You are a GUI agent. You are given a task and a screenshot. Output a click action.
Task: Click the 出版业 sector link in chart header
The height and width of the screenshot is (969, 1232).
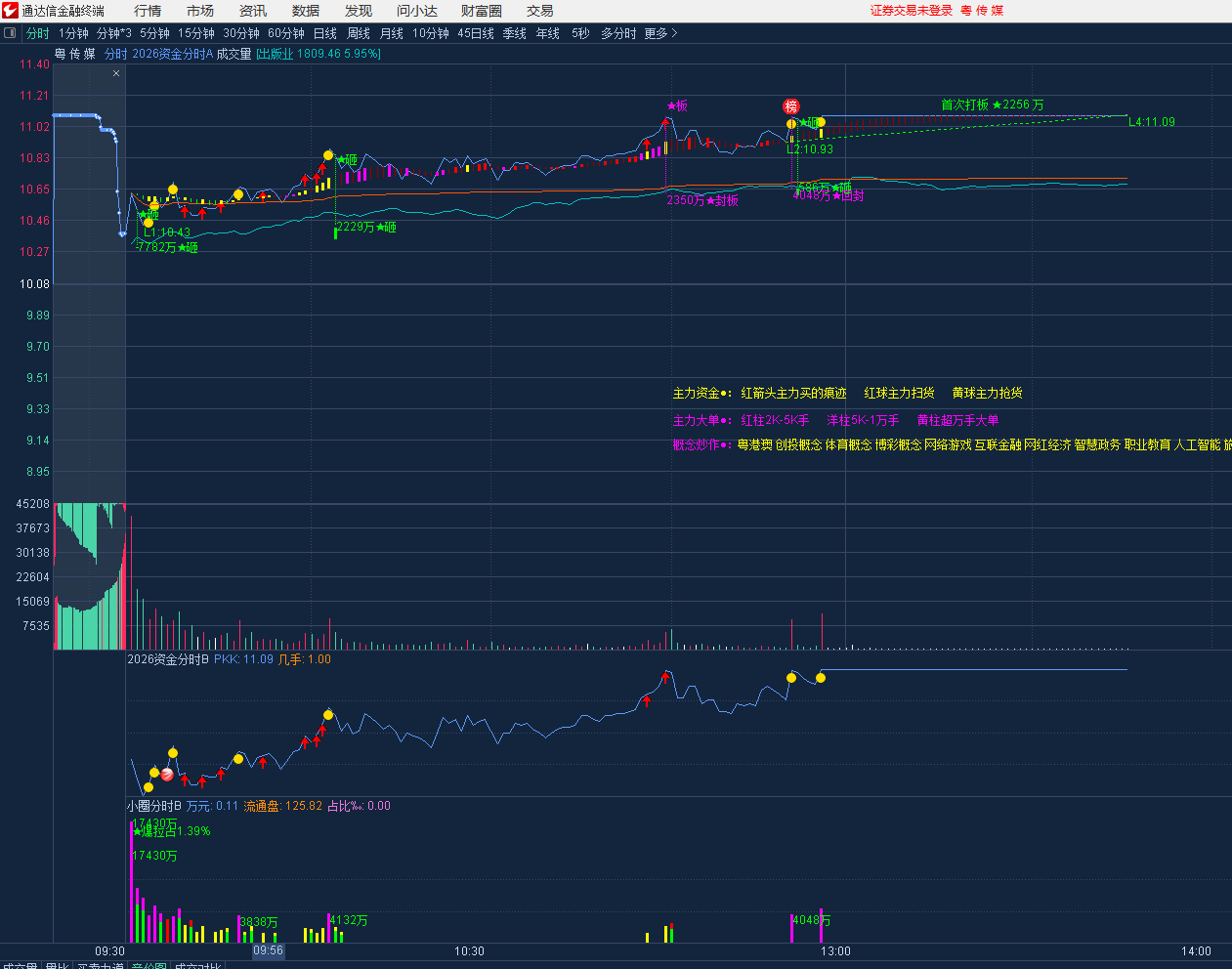tap(276, 54)
